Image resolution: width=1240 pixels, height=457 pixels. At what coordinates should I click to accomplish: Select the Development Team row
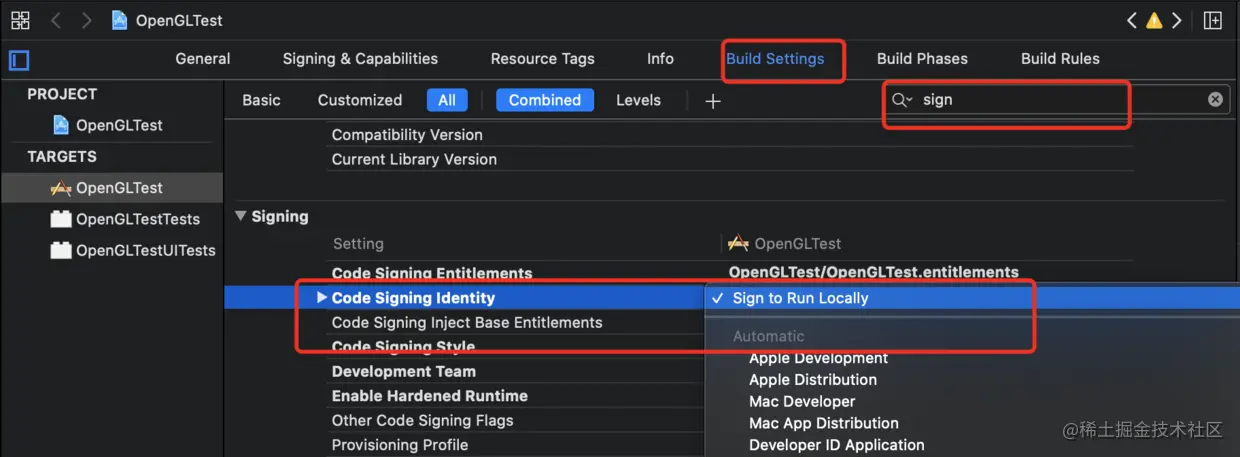tap(403, 371)
